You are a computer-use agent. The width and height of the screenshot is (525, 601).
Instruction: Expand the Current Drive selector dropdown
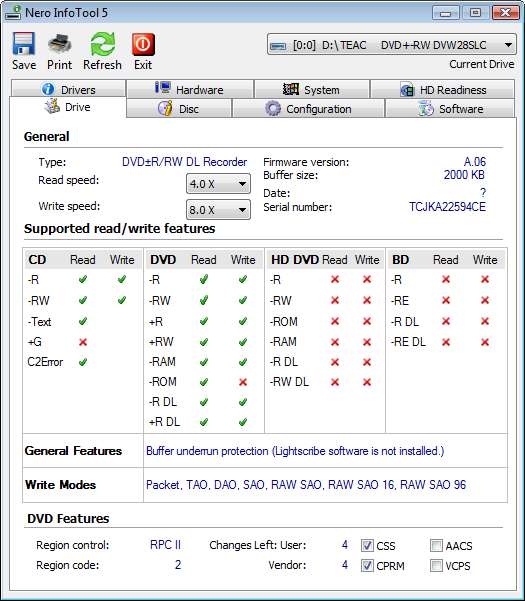pyautogui.click(x=391, y=44)
